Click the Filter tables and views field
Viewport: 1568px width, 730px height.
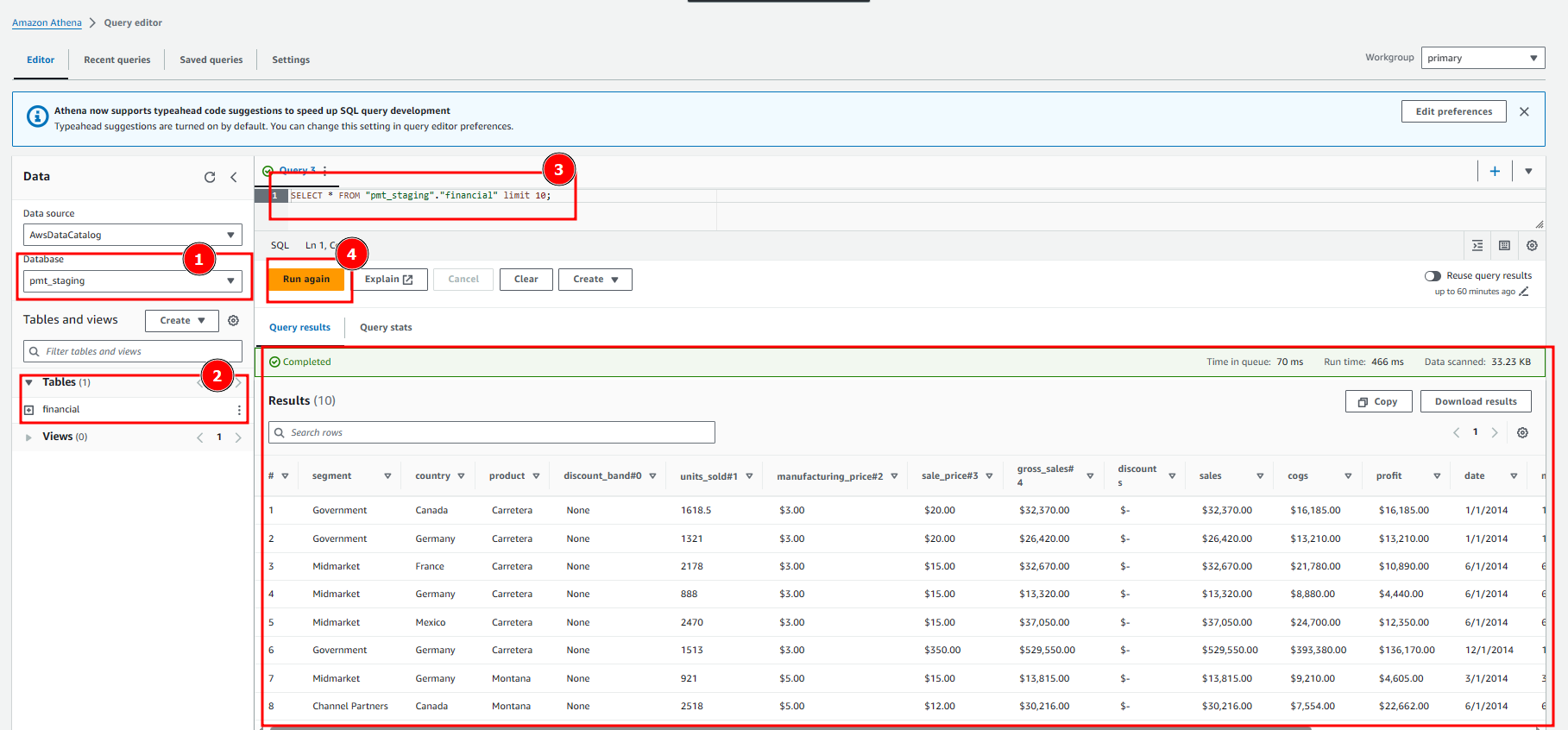point(132,351)
